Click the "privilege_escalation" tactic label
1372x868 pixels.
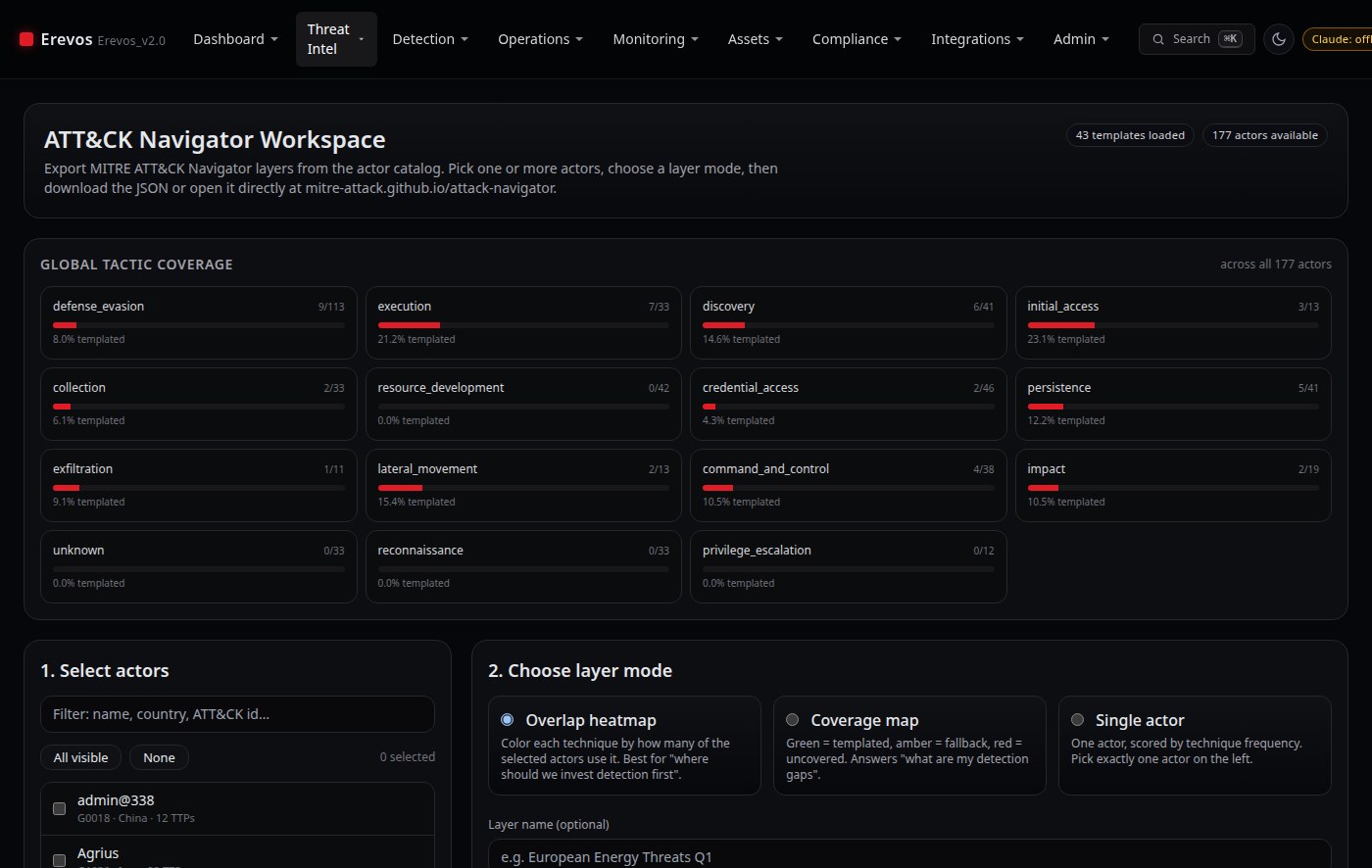pos(757,551)
